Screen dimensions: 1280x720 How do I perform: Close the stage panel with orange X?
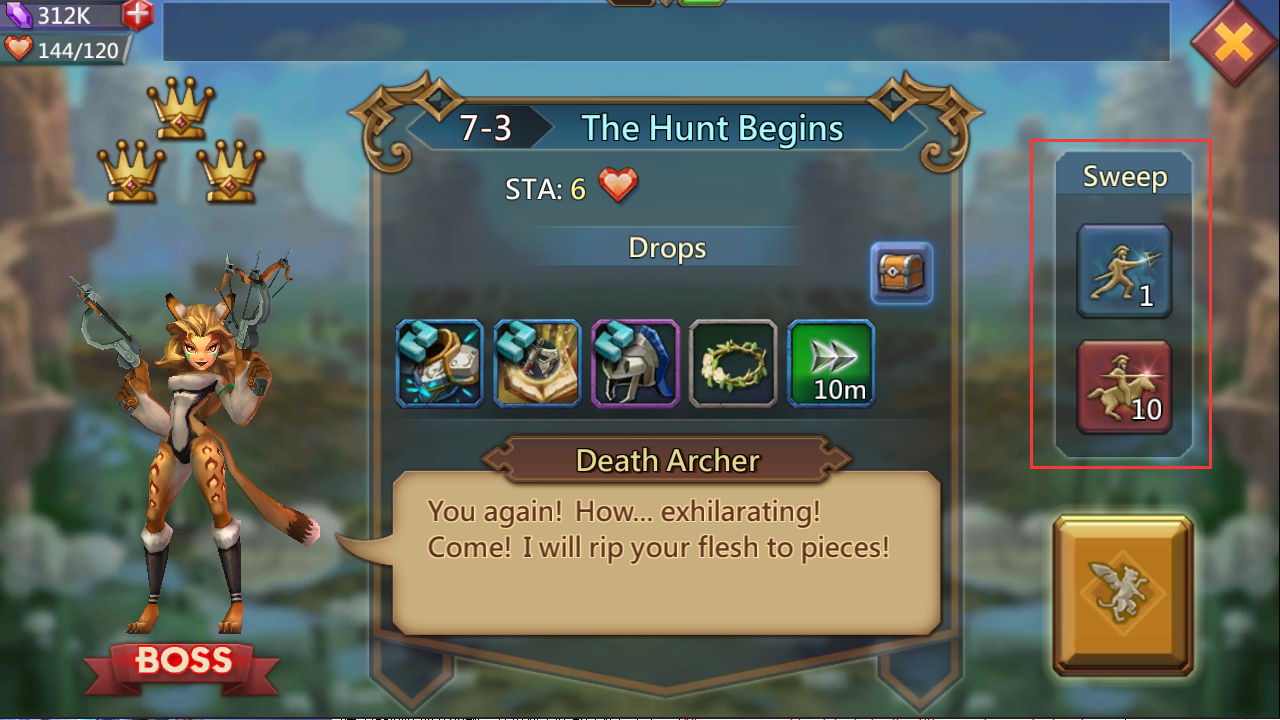[x=1235, y=42]
